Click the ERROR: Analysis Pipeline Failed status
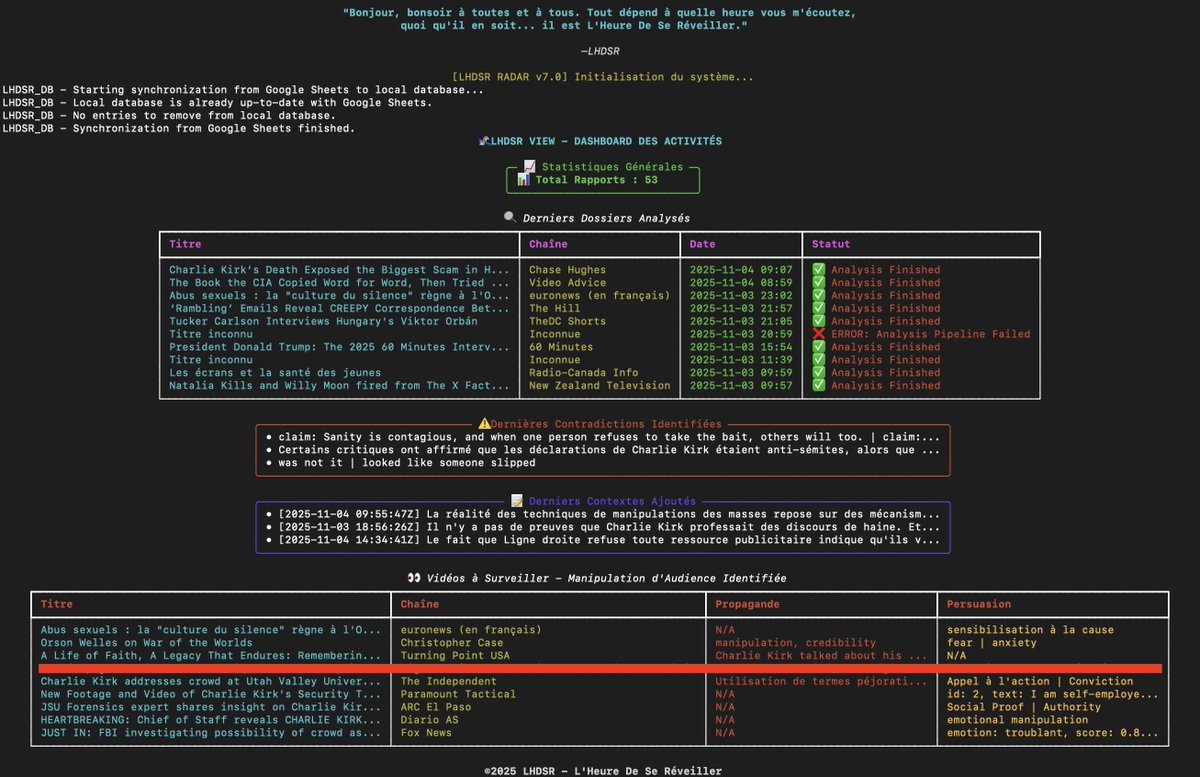Image resolution: width=1200 pixels, height=777 pixels. [930, 334]
